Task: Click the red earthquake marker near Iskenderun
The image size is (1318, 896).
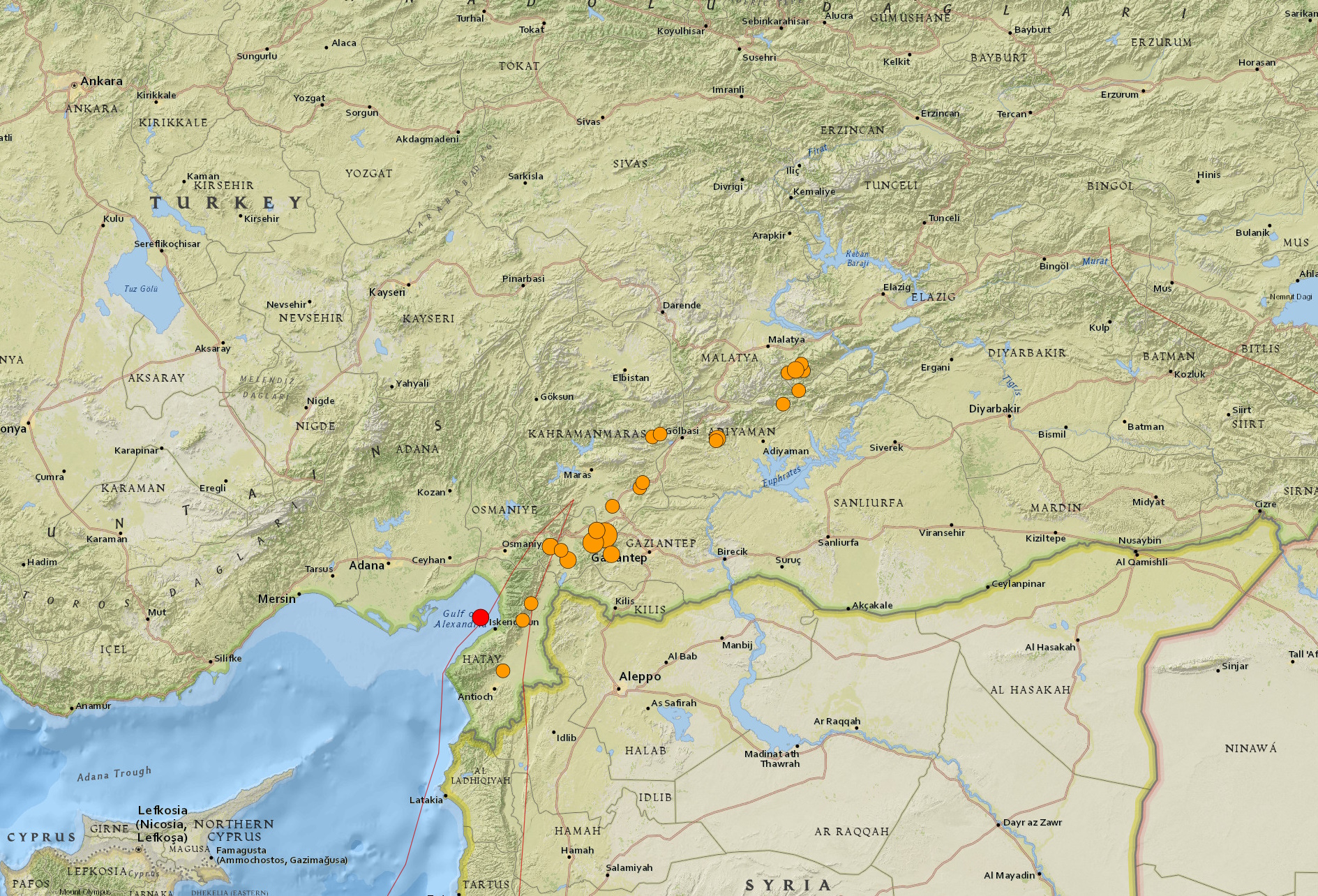Action: [x=480, y=617]
